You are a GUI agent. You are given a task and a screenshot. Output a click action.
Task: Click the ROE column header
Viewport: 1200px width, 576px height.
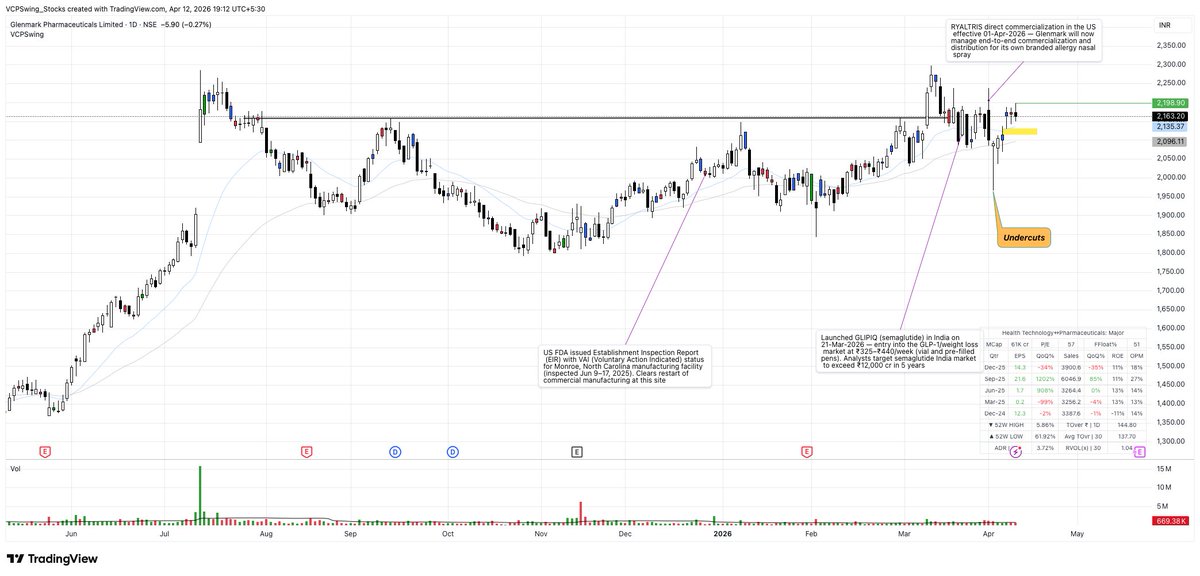1118,356
